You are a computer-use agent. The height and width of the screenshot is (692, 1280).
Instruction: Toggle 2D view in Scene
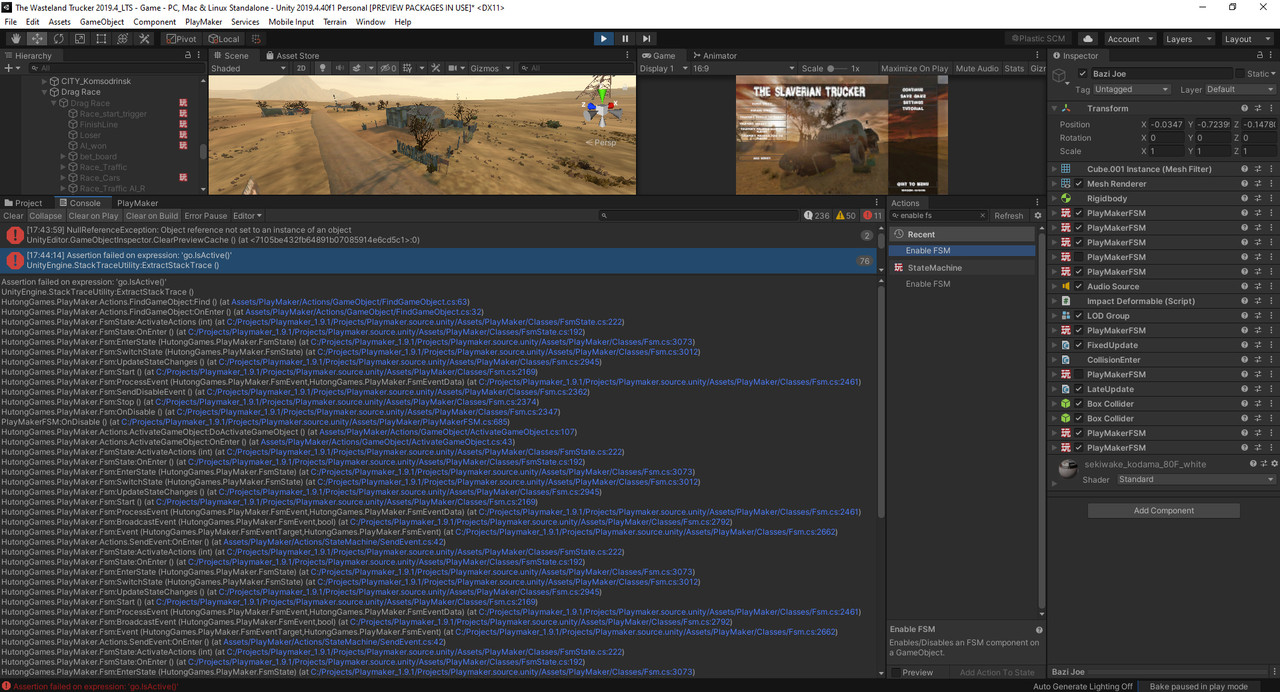[x=301, y=68]
